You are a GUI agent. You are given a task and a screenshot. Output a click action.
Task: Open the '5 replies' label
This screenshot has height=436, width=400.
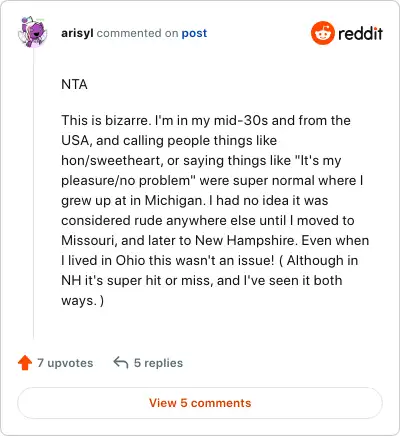pyautogui.click(x=158, y=363)
